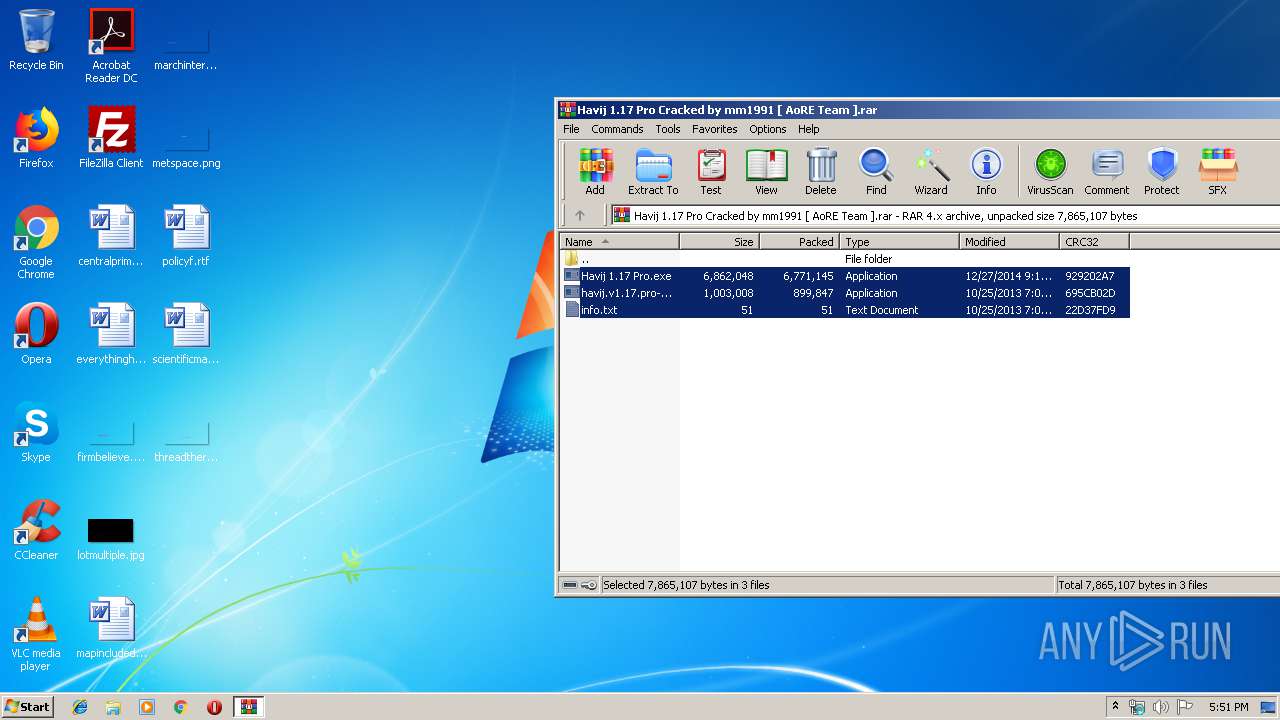Open CCleaner desktop shortcut
Image resolution: width=1280 pixels, height=720 pixels.
[36, 530]
